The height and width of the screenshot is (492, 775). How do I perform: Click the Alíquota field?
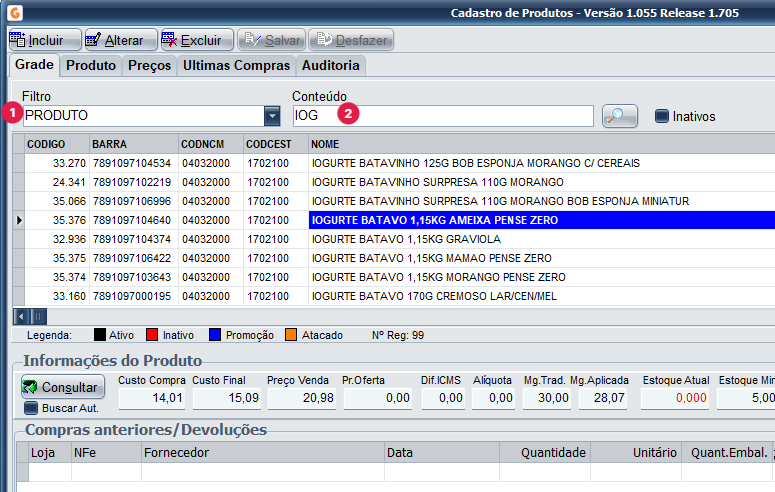coord(493,398)
